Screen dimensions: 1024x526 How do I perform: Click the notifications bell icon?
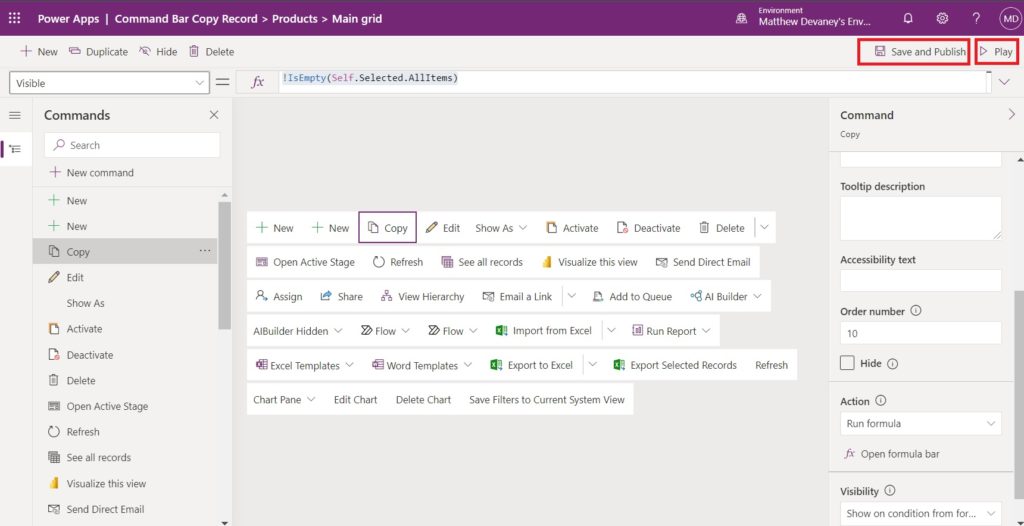[x=908, y=18]
